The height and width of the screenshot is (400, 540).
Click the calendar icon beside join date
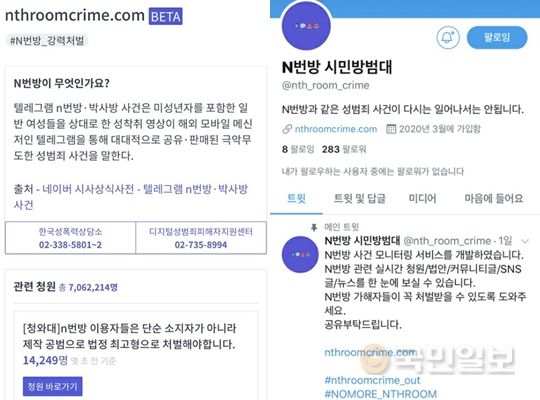click(x=391, y=129)
